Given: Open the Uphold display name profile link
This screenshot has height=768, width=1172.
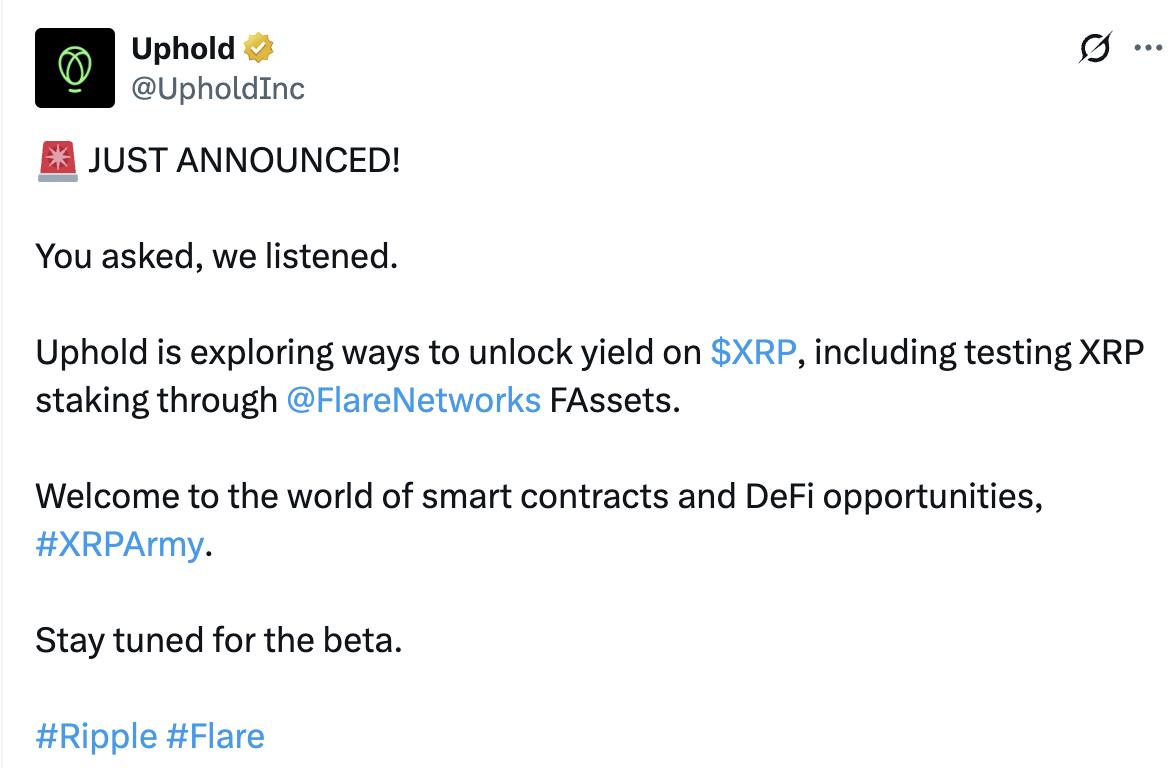Looking at the screenshot, I should pos(183,47).
